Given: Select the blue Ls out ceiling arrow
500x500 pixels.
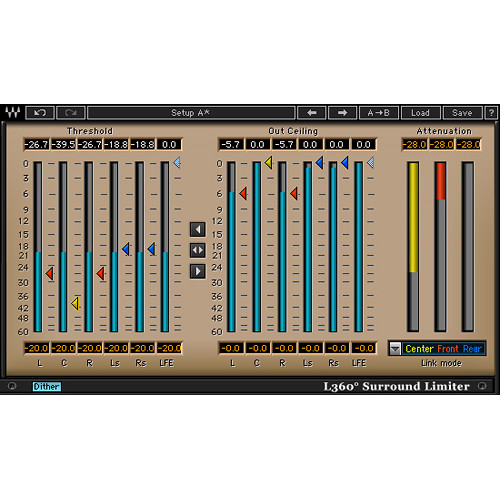Looking at the screenshot, I should click(x=319, y=163).
